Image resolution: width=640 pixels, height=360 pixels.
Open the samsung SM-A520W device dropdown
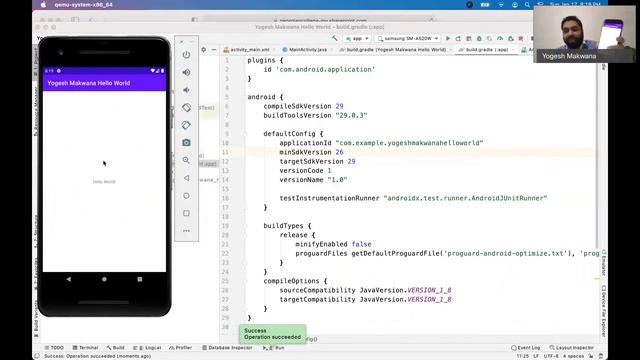[408, 38]
